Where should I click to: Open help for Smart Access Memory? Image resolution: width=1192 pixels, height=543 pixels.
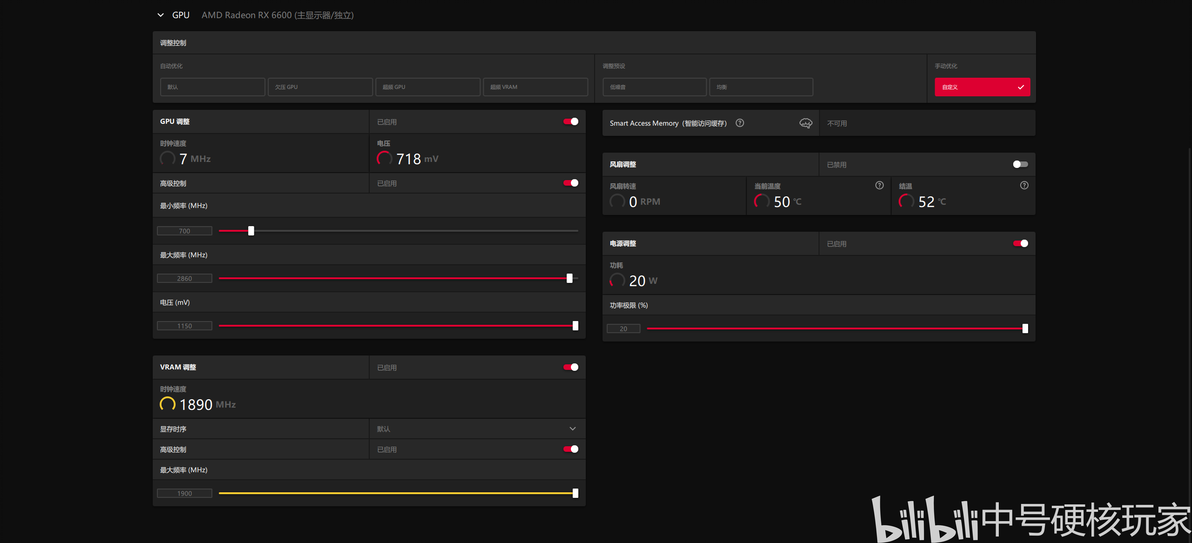740,122
